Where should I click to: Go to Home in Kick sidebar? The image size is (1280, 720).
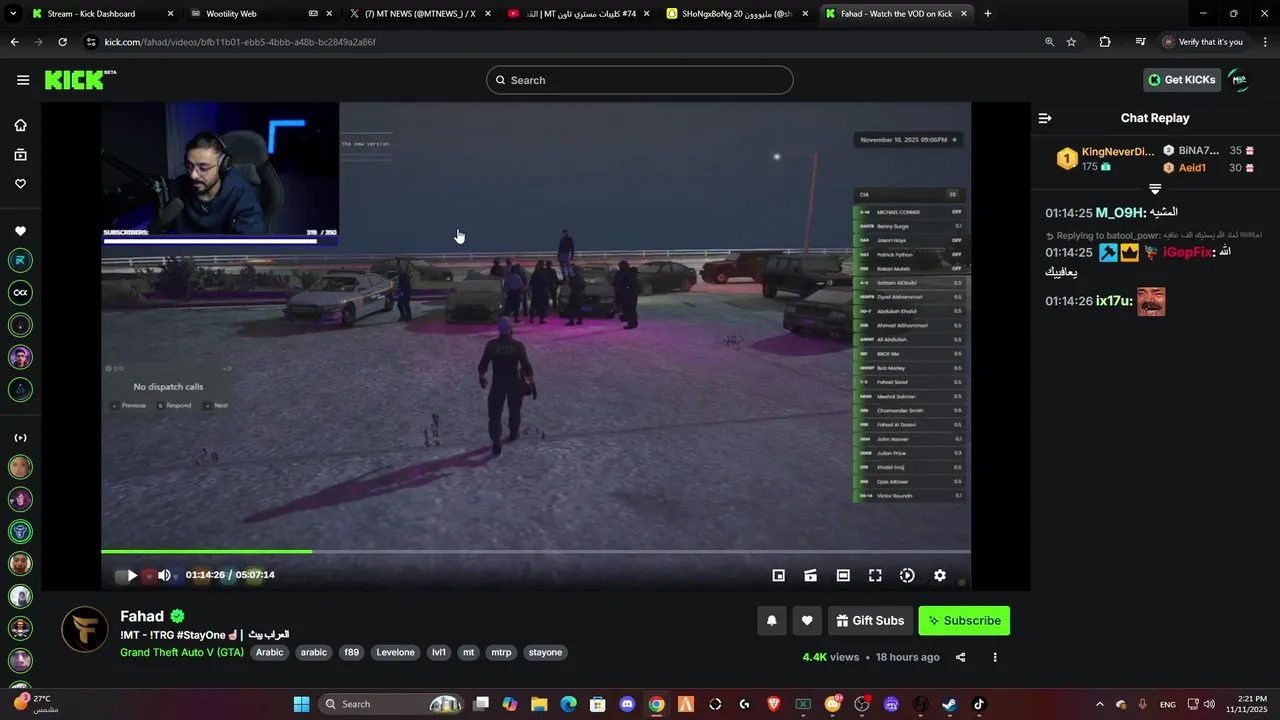click(20, 125)
